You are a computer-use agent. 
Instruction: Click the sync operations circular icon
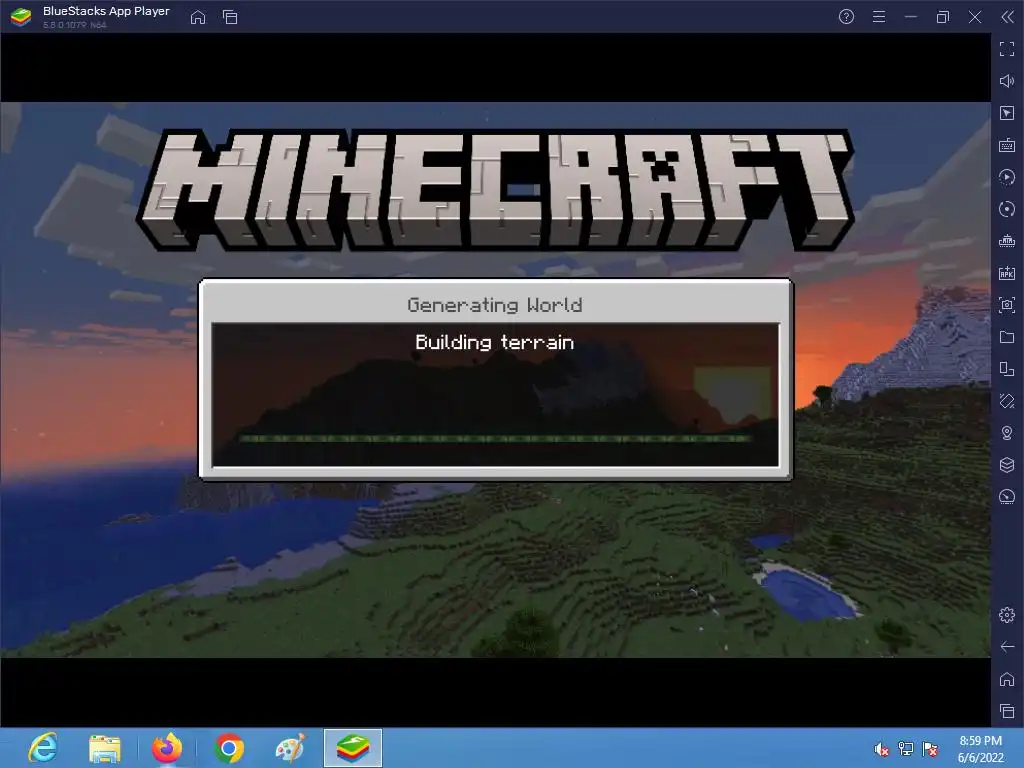coord(1007,209)
